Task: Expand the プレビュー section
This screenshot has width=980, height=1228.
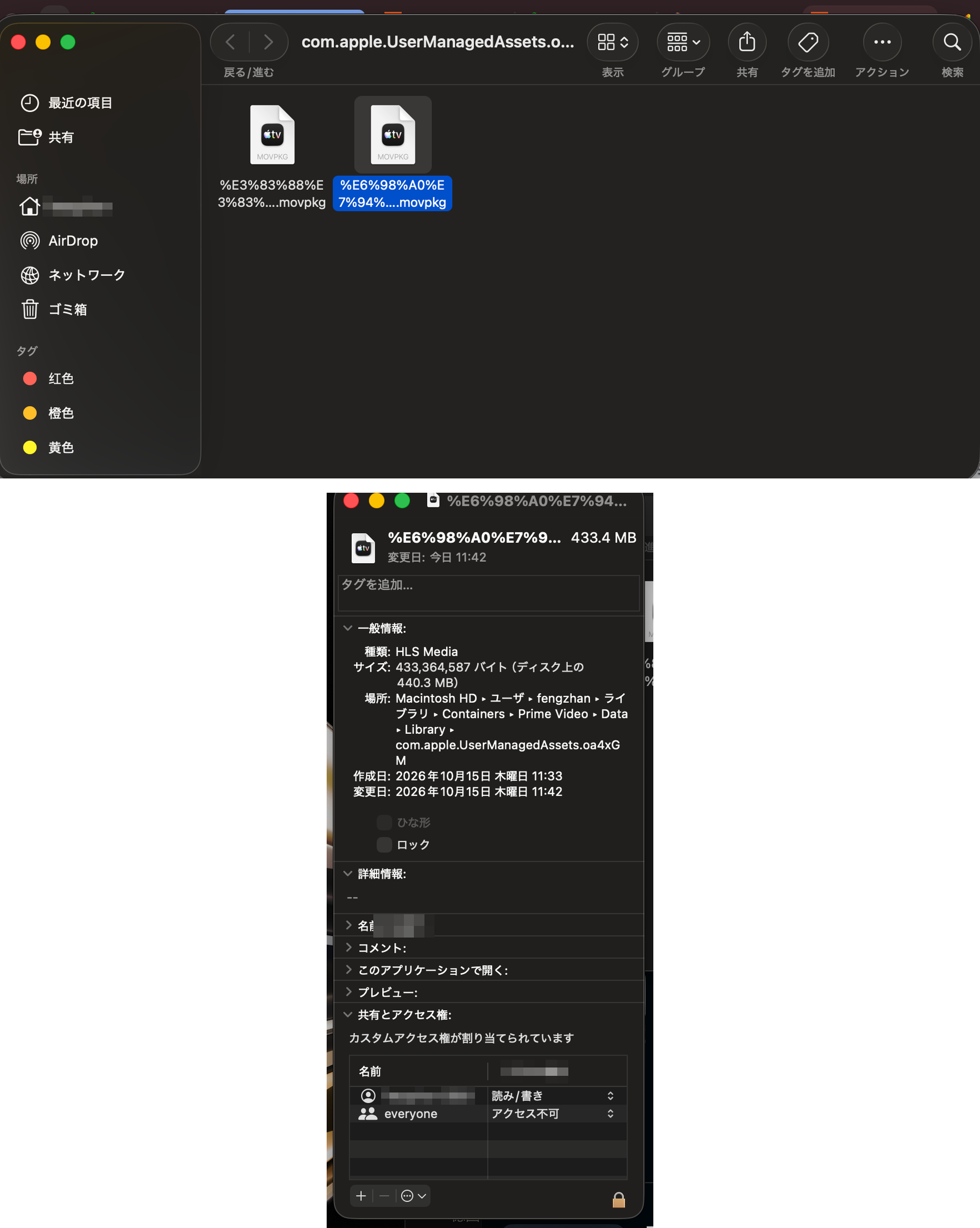Action: click(x=348, y=992)
